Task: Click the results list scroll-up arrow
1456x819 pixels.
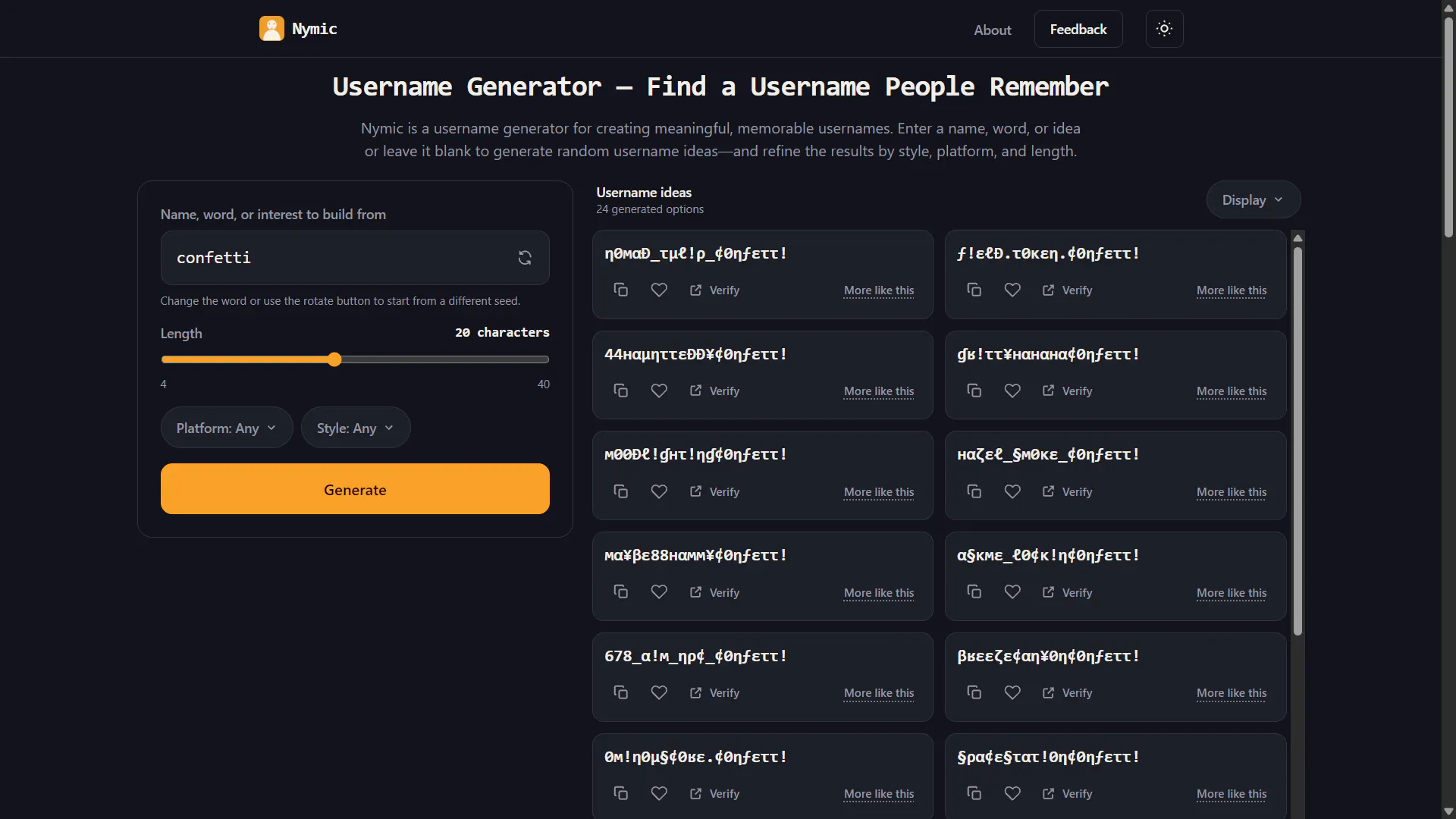Action: pos(1298,238)
